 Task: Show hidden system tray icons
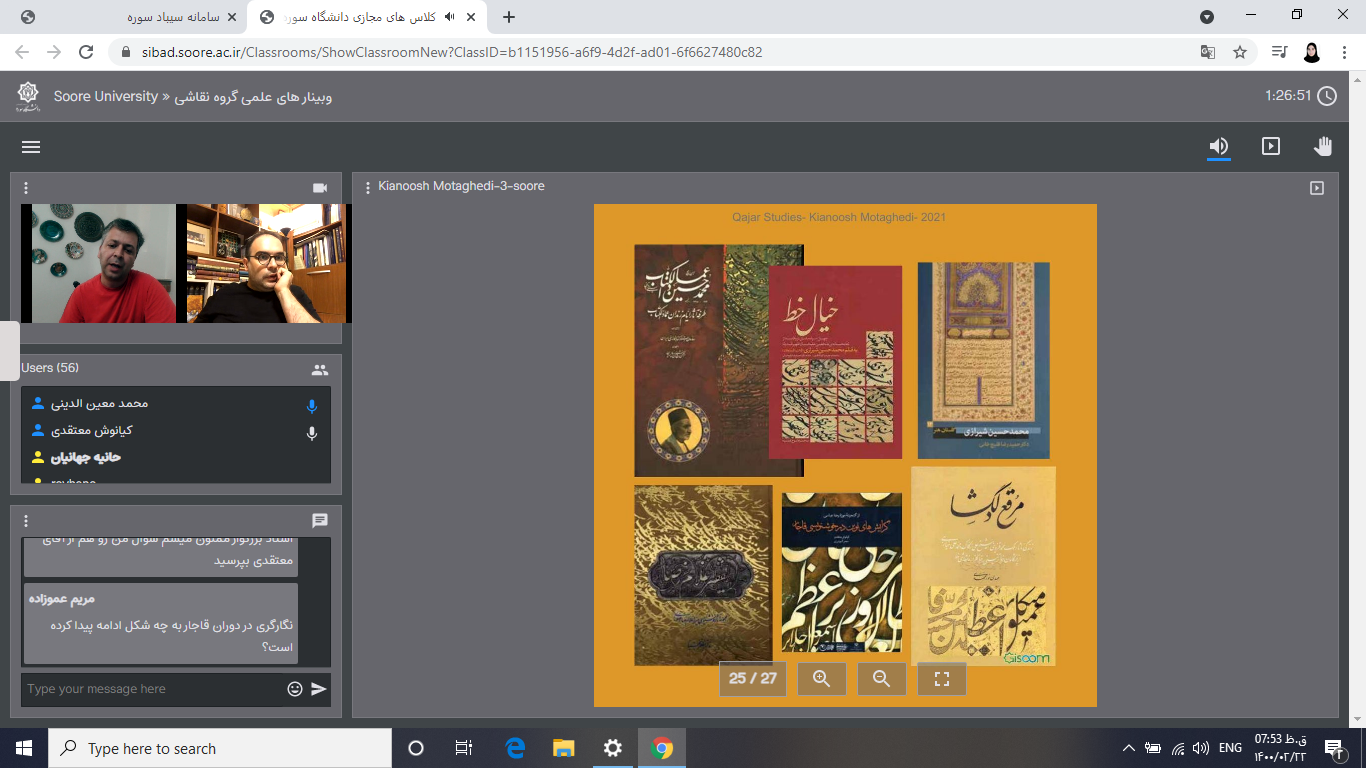[1129, 748]
